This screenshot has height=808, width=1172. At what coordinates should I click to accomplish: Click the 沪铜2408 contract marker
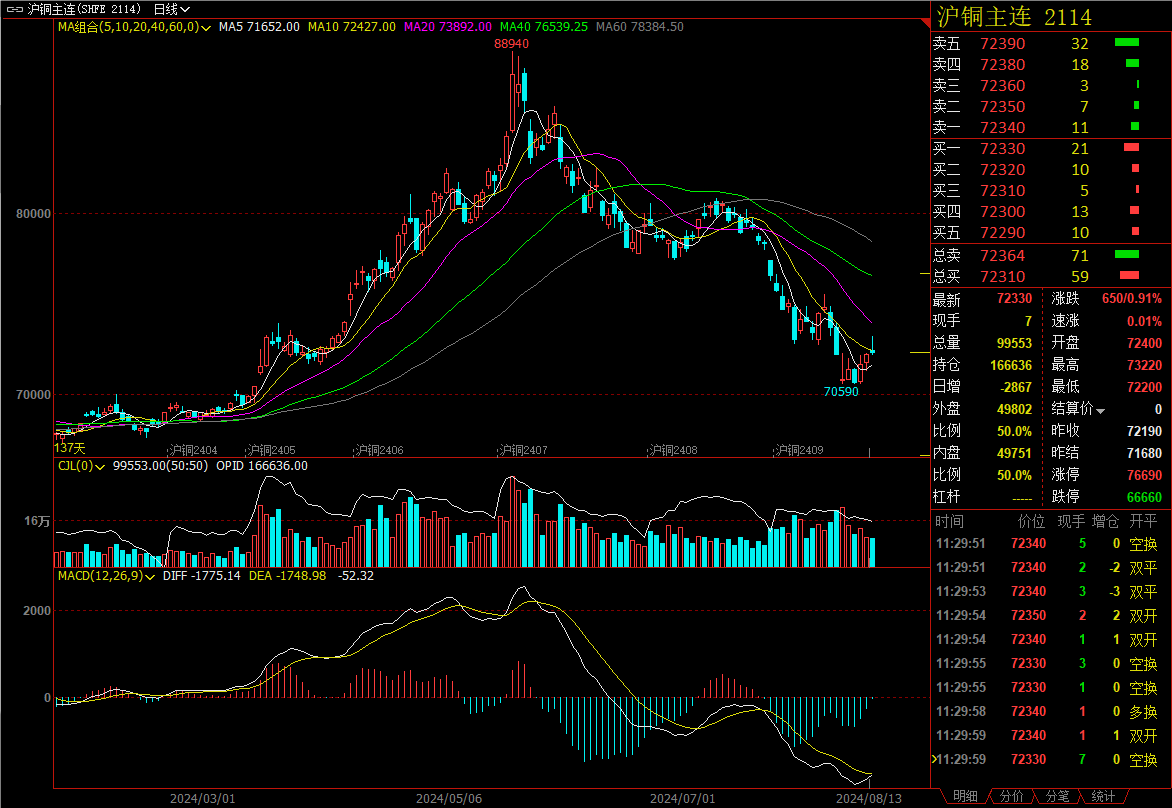673,450
